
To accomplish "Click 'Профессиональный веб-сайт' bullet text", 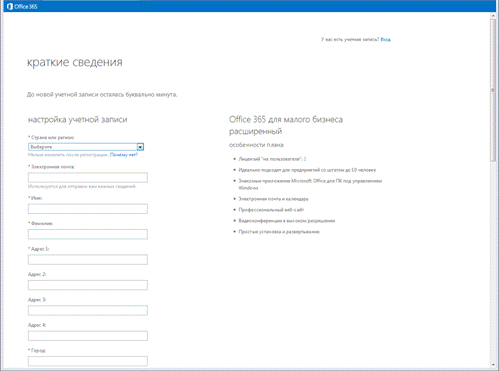I will tap(271, 210).
